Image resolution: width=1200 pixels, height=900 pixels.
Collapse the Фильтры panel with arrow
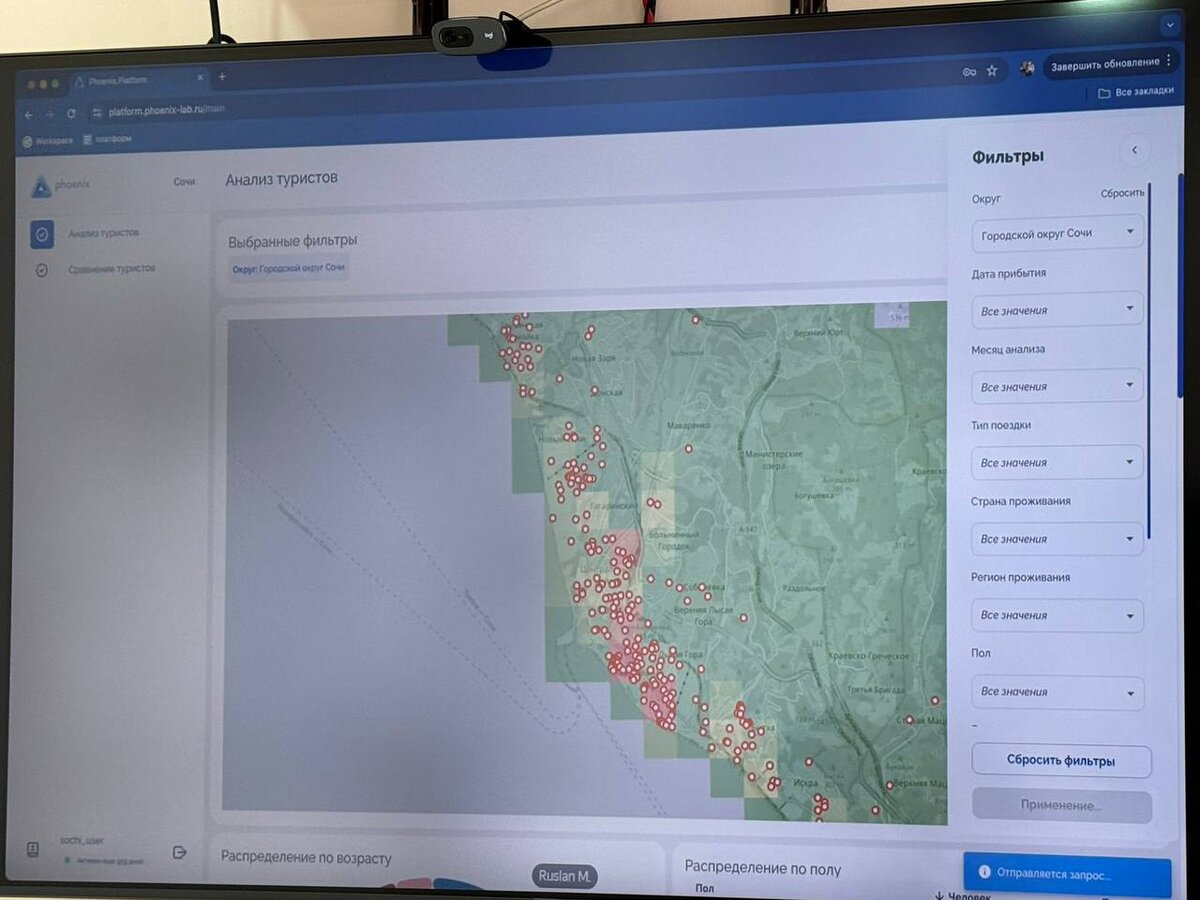pyautogui.click(x=1134, y=150)
